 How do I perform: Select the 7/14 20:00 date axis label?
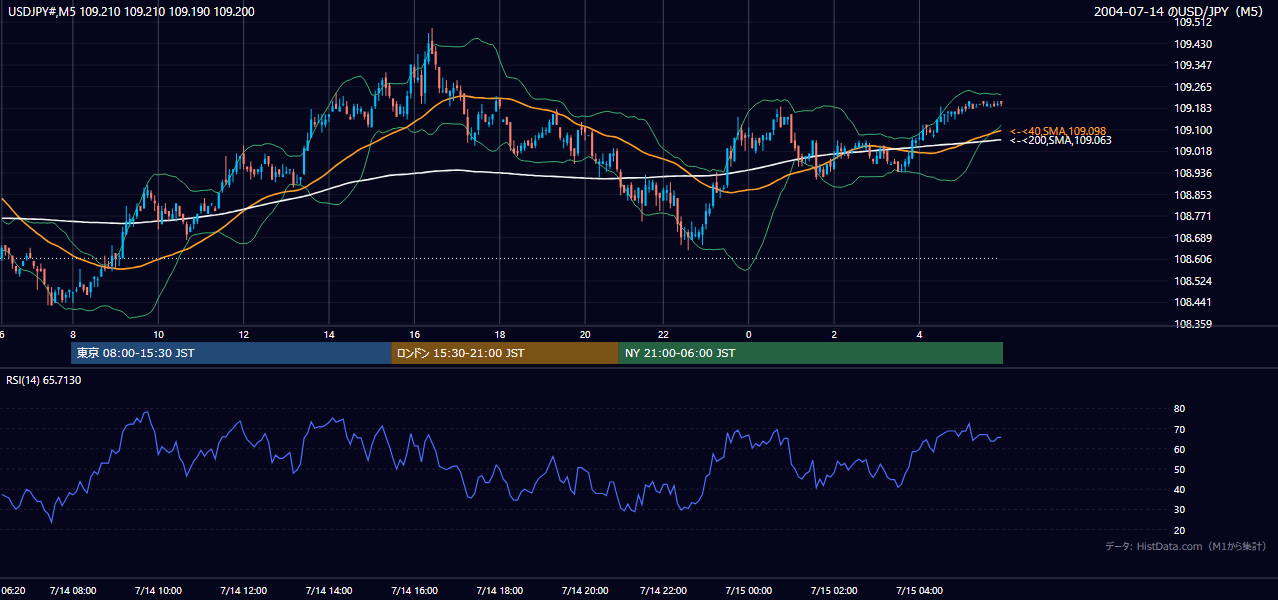(x=584, y=591)
